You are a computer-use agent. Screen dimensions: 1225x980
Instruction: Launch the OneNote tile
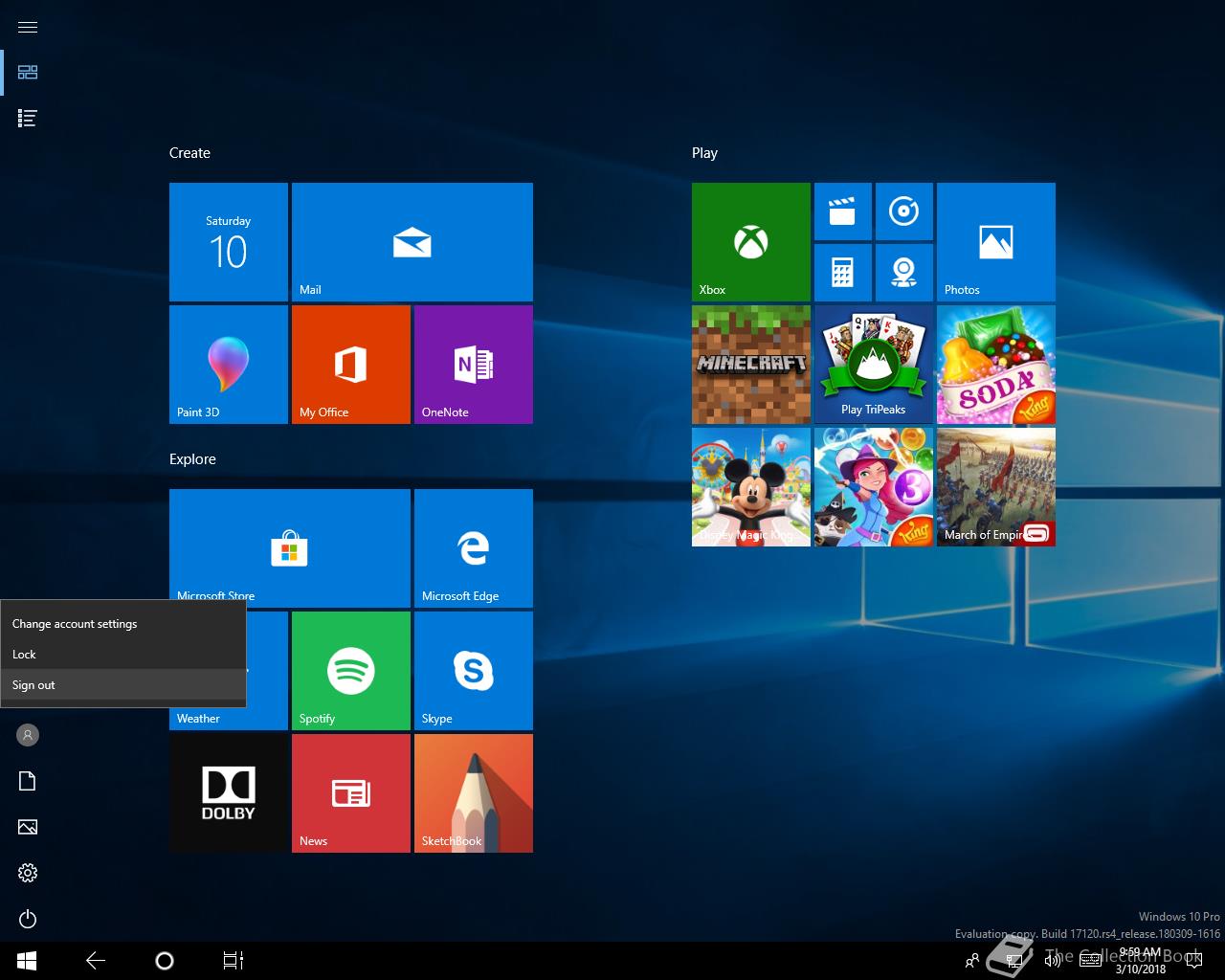(474, 365)
